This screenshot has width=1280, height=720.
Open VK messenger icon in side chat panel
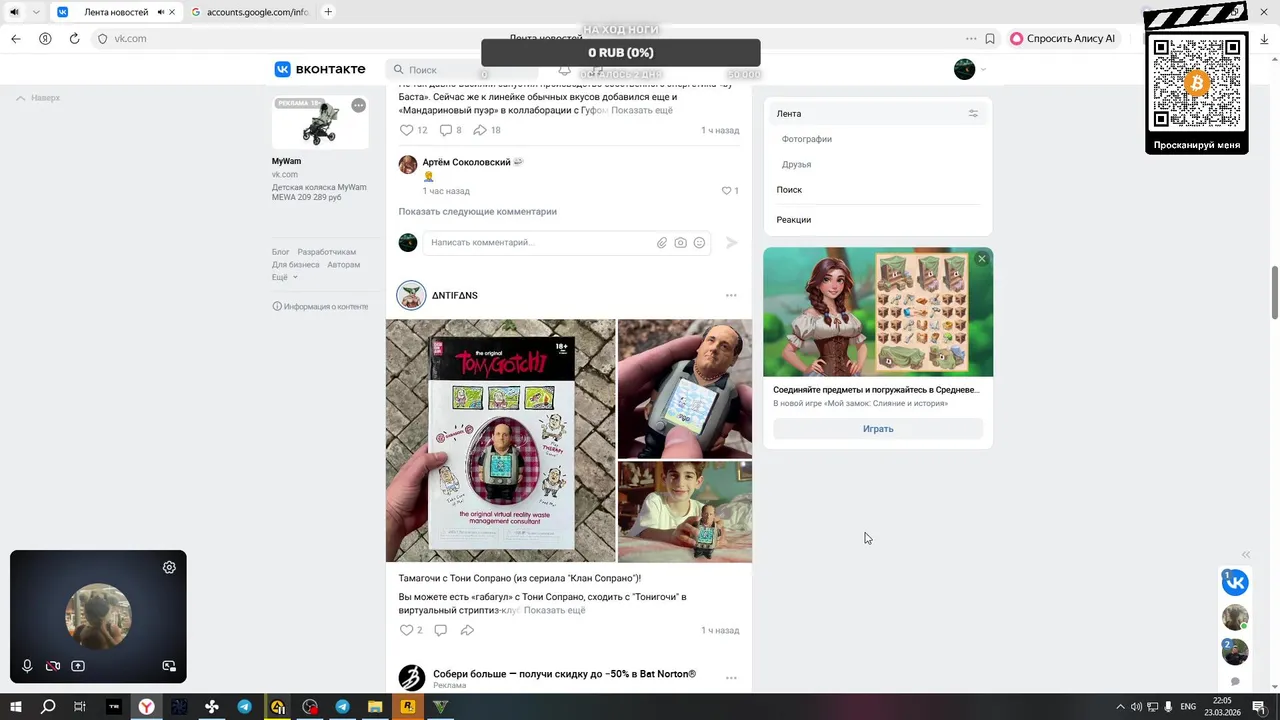(x=1235, y=582)
